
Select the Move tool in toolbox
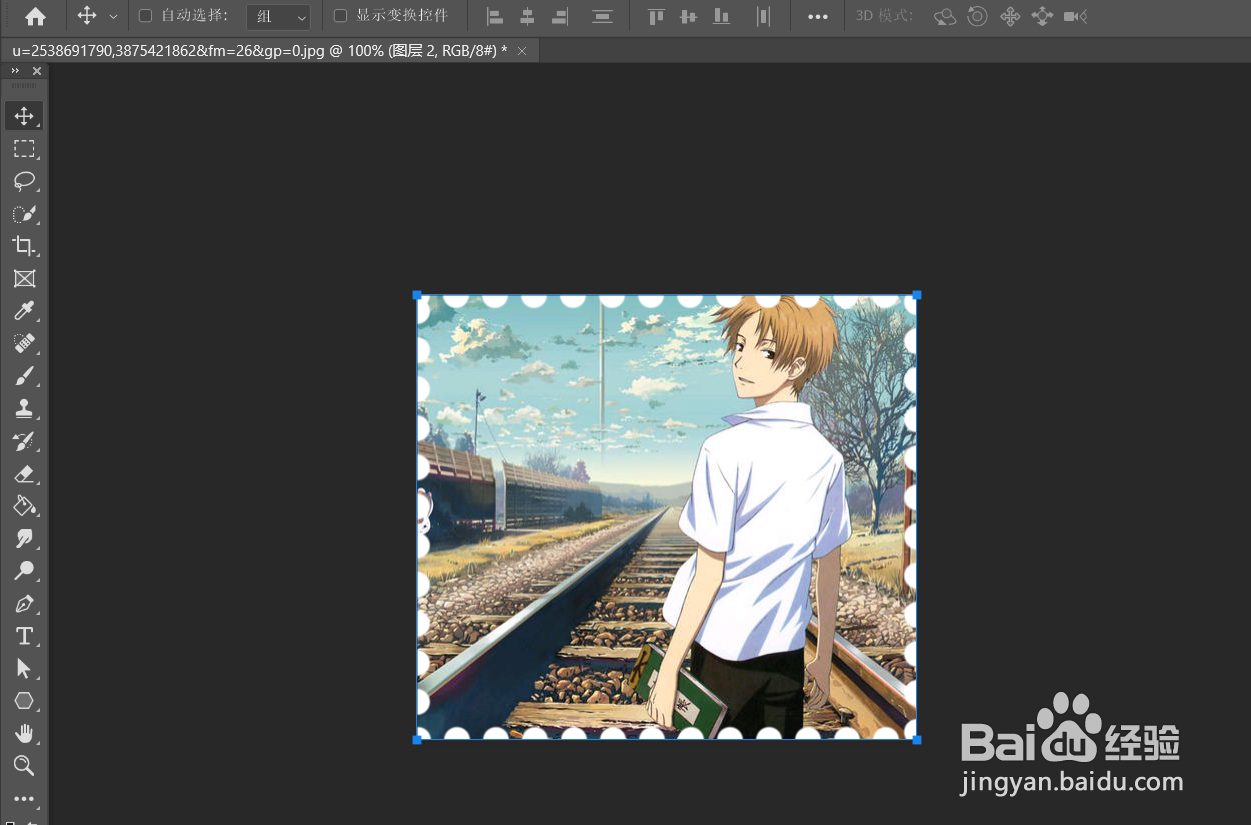pos(24,116)
